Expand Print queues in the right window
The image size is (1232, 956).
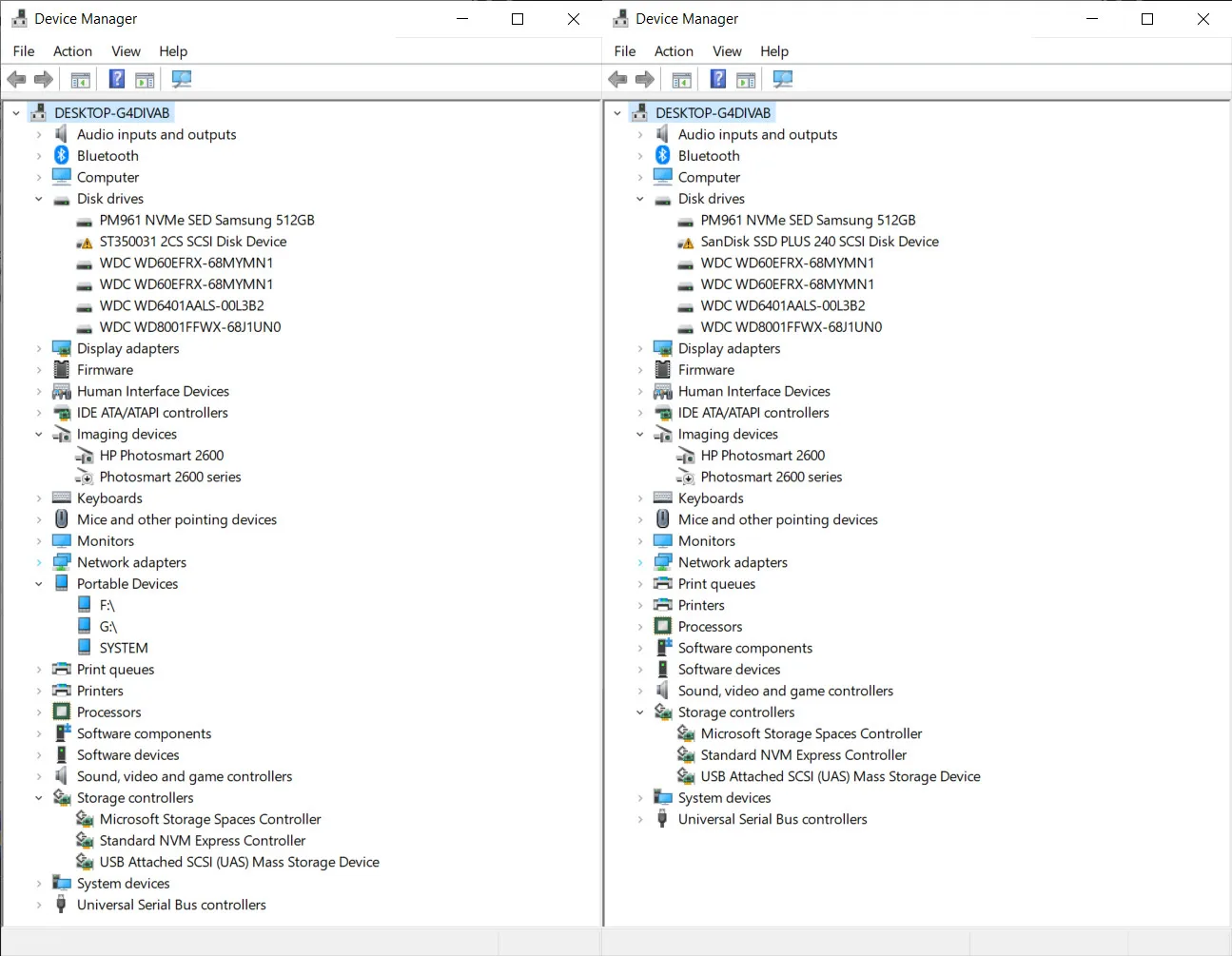[640, 584]
